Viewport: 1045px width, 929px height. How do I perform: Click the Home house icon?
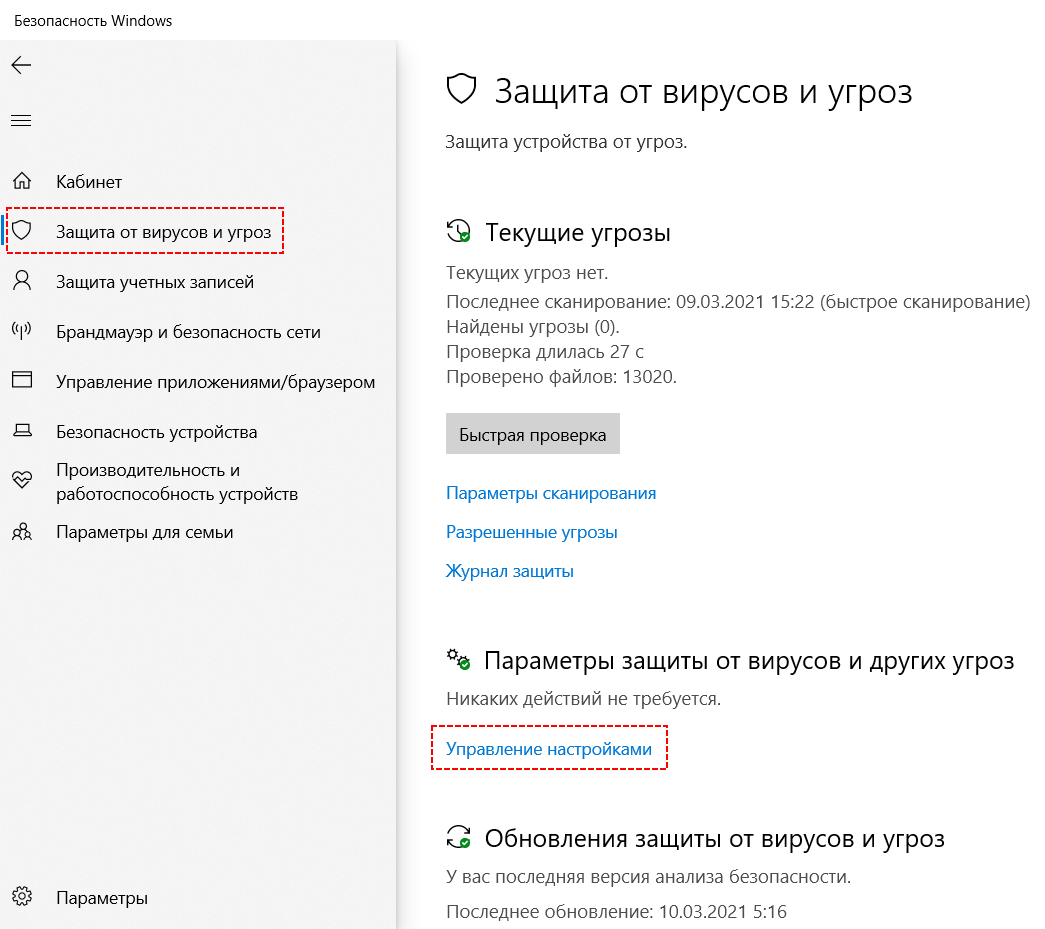pyautogui.click(x=22, y=182)
